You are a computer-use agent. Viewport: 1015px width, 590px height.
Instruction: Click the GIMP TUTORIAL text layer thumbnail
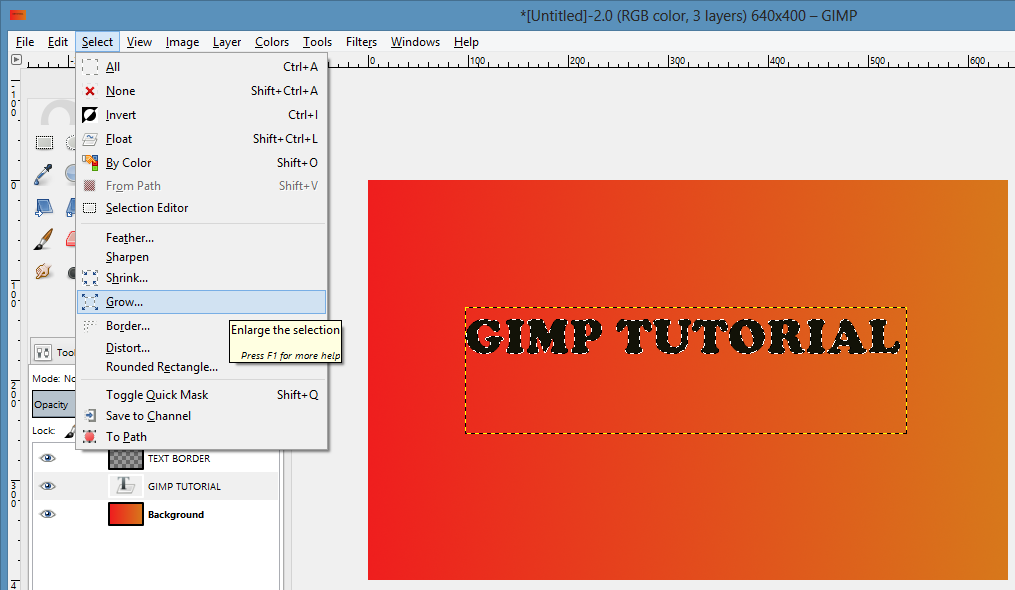(126, 486)
